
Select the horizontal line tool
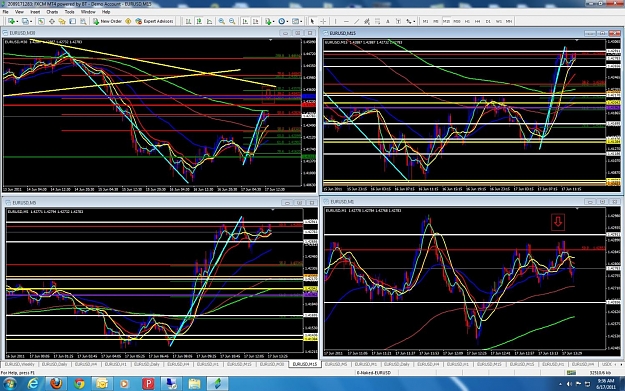[346, 21]
